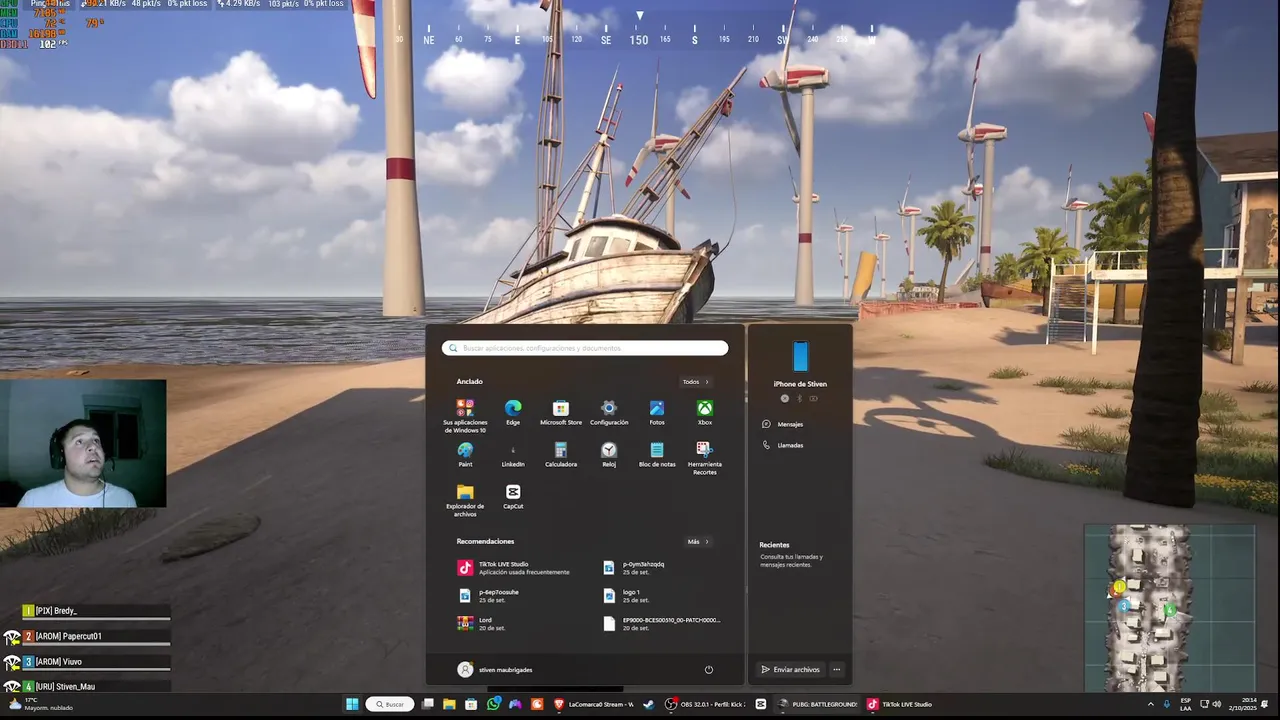This screenshot has height=720, width=1280.
Task: Click the PUBG minimap
Action: coord(1169,609)
